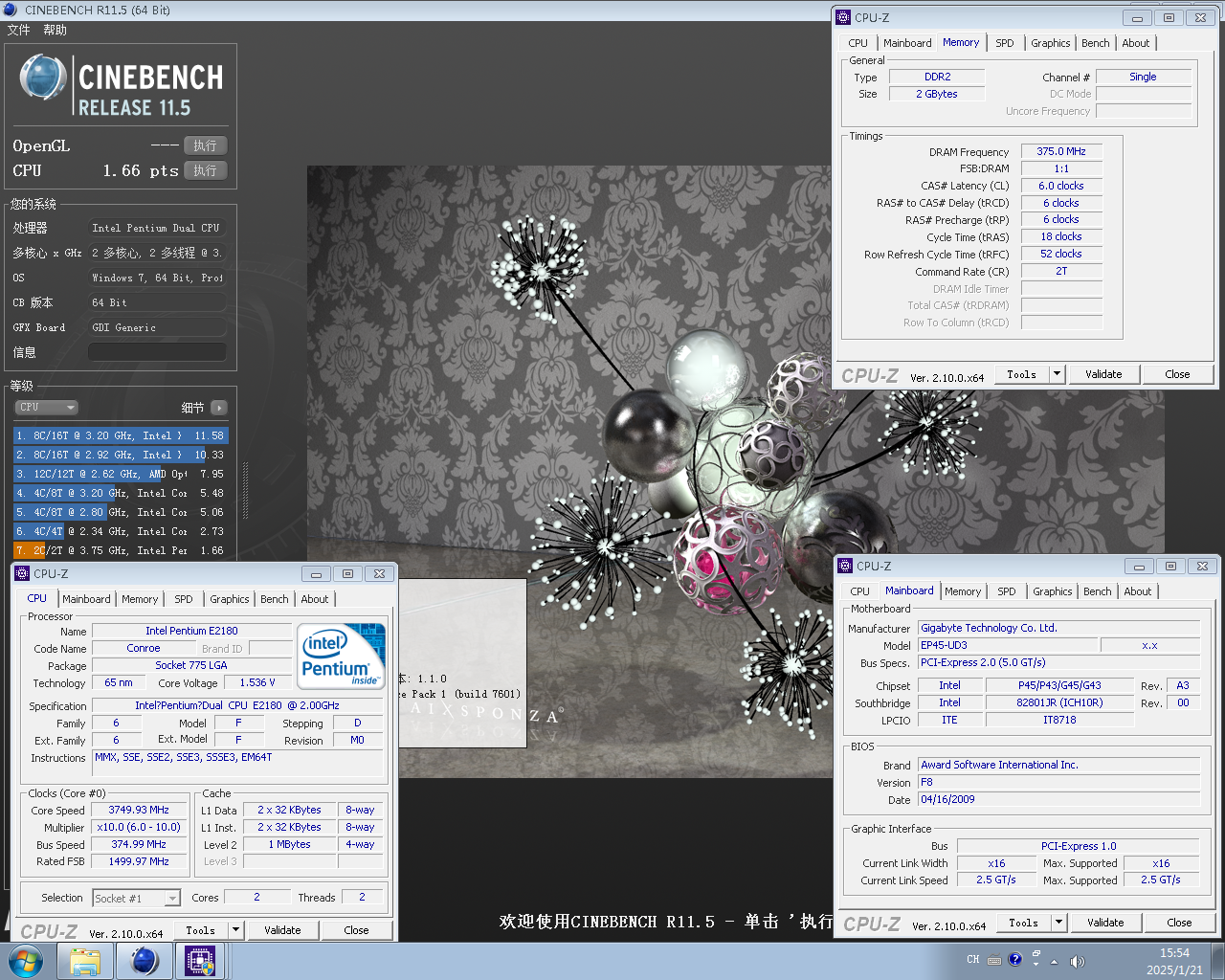Open the Socket #1 selection dropdown
The image size is (1225, 980).
[x=136, y=899]
